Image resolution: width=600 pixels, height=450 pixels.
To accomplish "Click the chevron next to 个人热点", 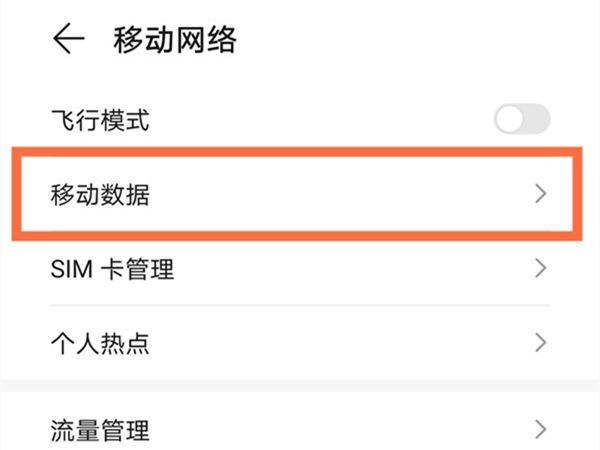I will pos(540,342).
